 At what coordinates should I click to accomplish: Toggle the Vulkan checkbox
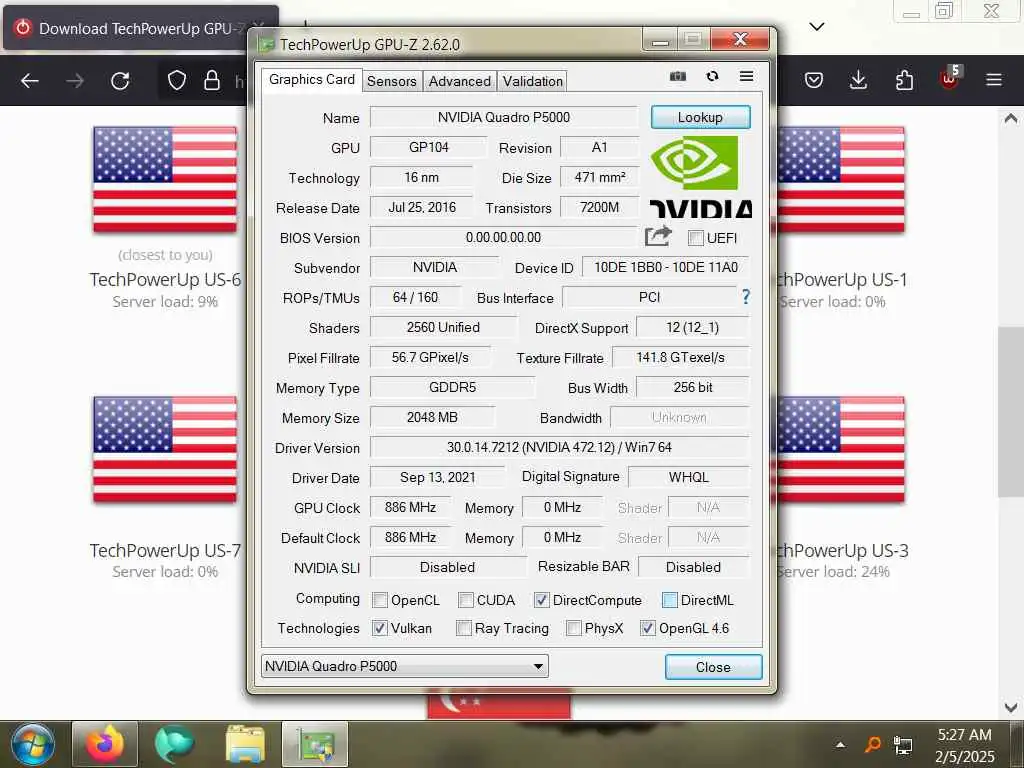click(x=379, y=628)
